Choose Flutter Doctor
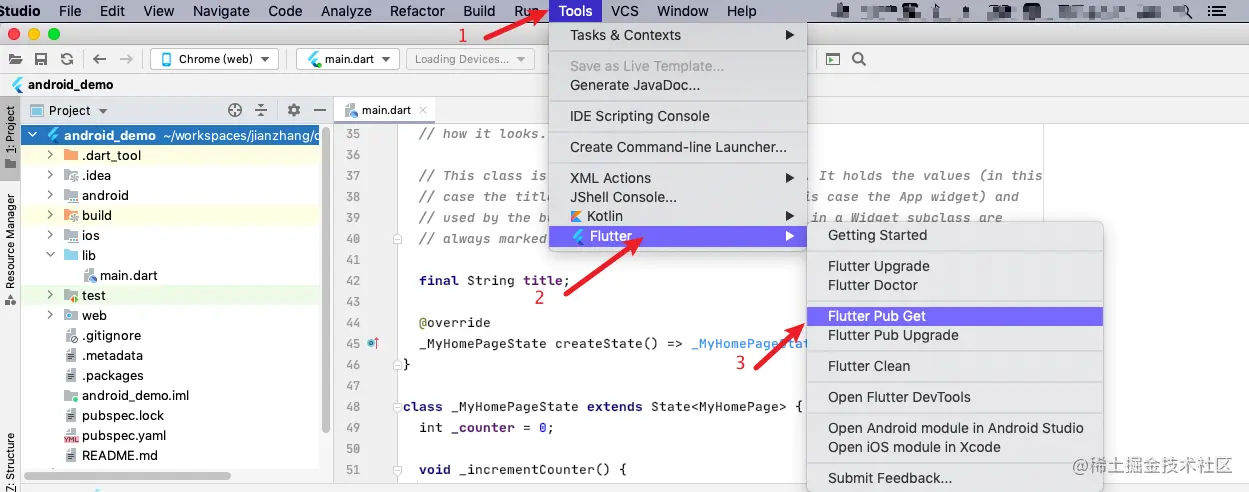This screenshot has height=492, width=1249. pyautogui.click(x=954, y=285)
